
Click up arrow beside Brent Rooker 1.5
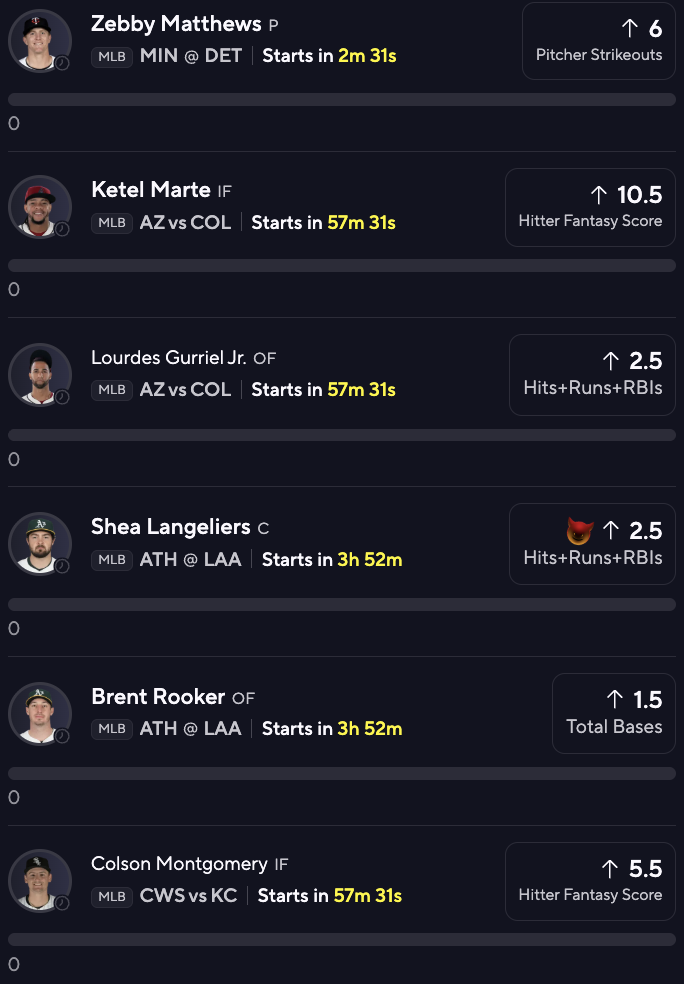pyautogui.click(x=615, y=699)
